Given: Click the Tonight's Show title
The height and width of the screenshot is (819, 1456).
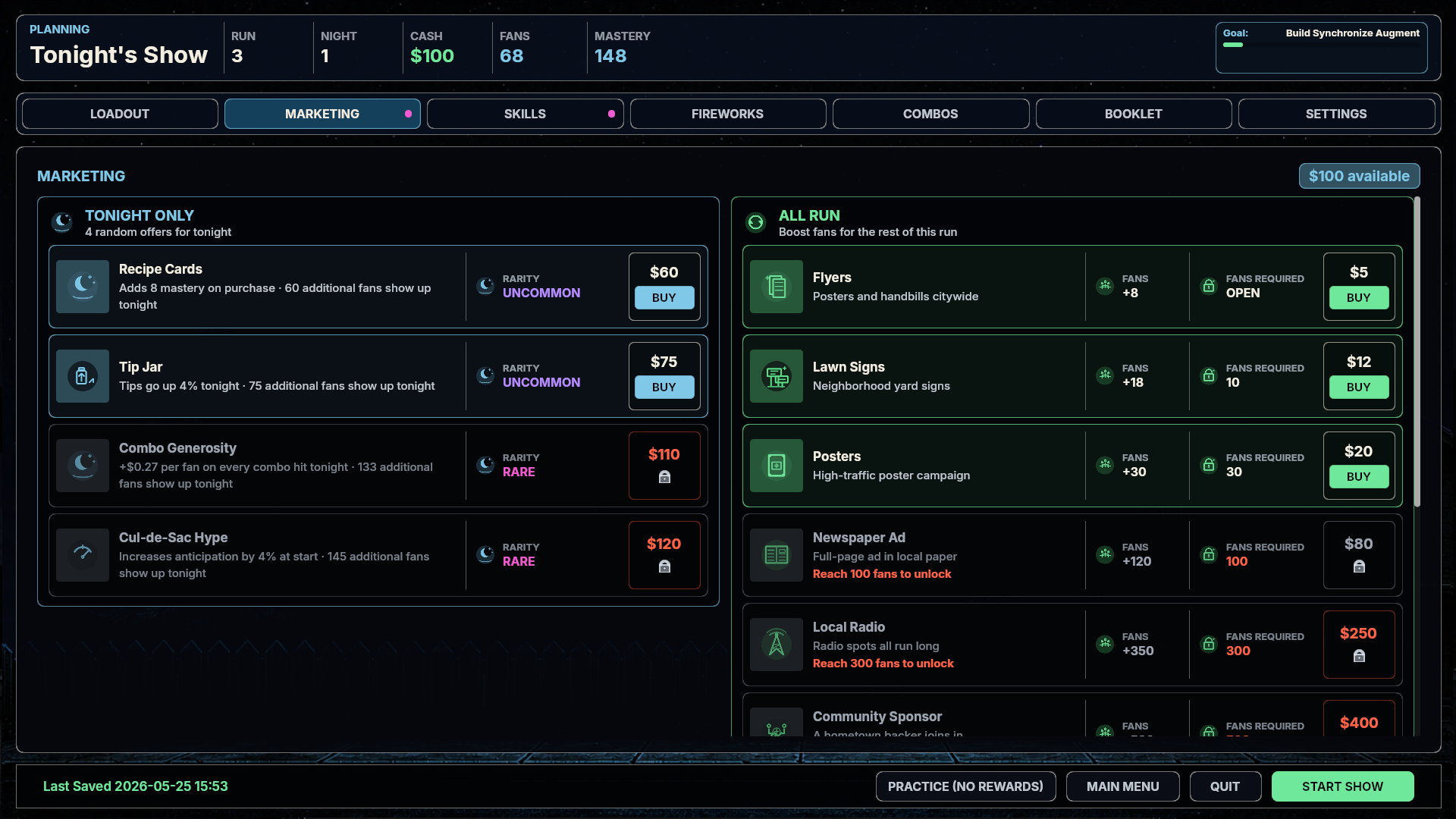Looking at the screenshot, I should (x=118, y=55).
